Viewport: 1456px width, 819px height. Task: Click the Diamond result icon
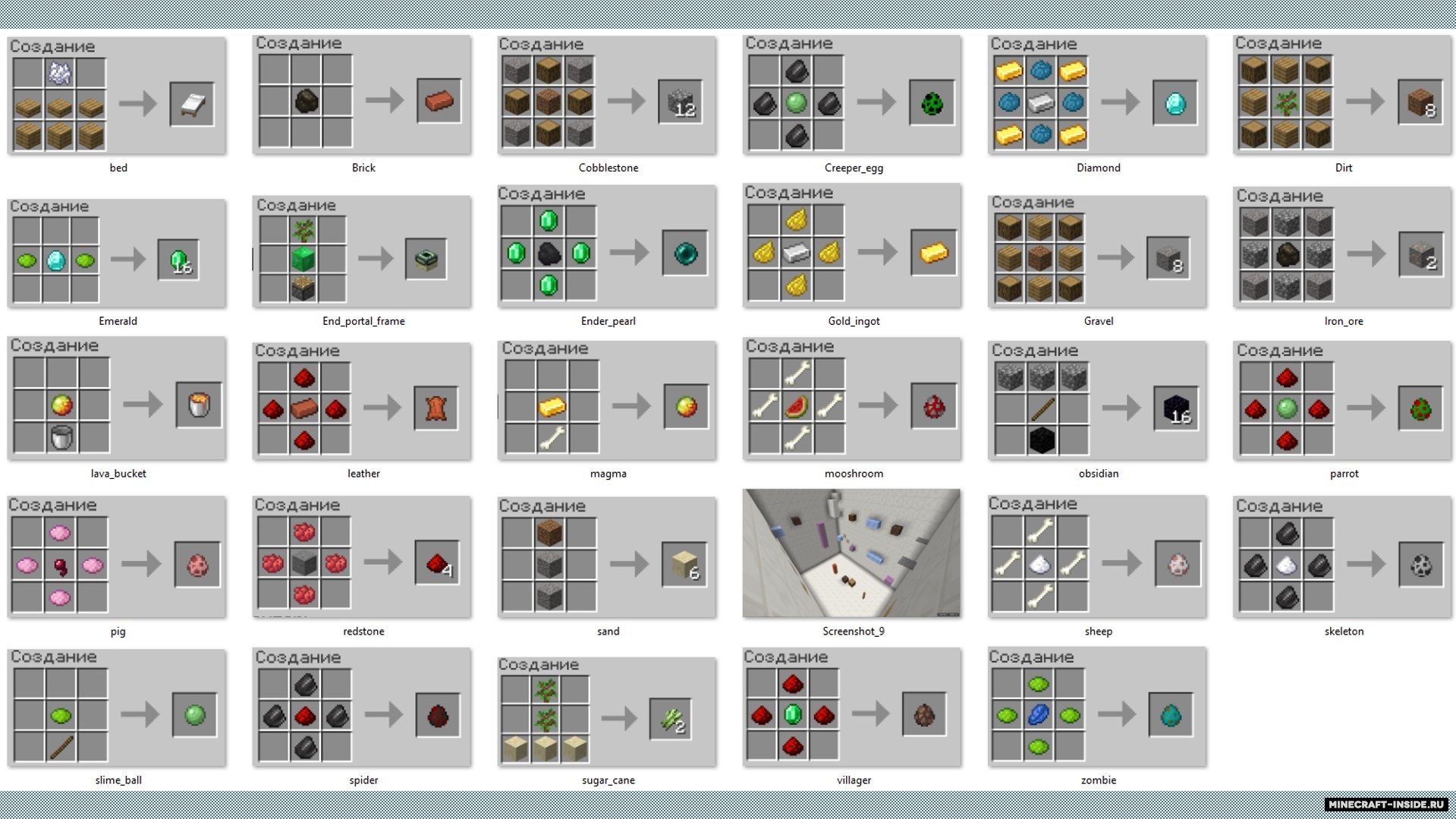1175,102
